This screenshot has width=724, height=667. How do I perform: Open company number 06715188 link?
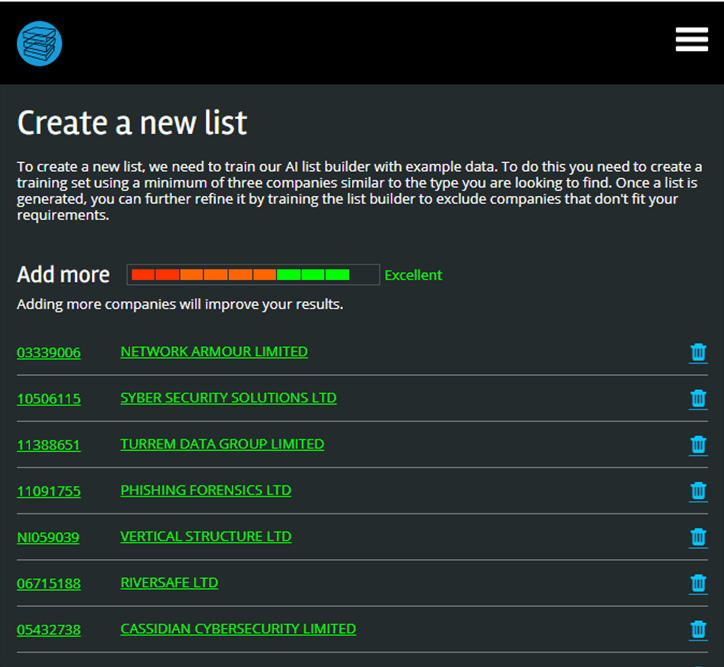pos(48,583)
